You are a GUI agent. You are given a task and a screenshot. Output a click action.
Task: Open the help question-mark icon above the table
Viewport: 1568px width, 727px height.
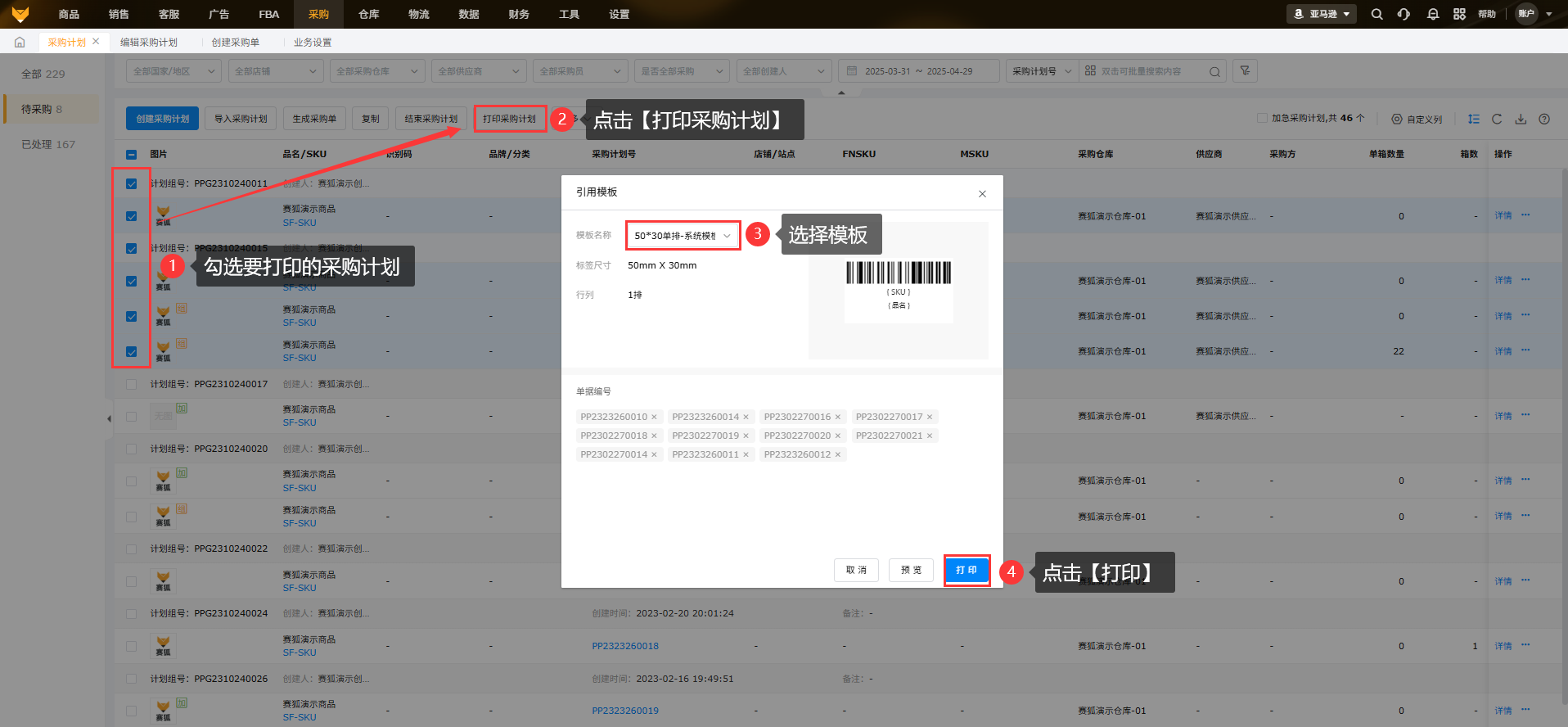[x=1544, y=119]
